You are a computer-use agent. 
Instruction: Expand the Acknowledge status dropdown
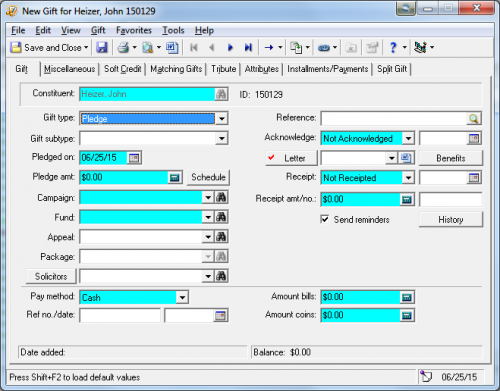[408, 138]
